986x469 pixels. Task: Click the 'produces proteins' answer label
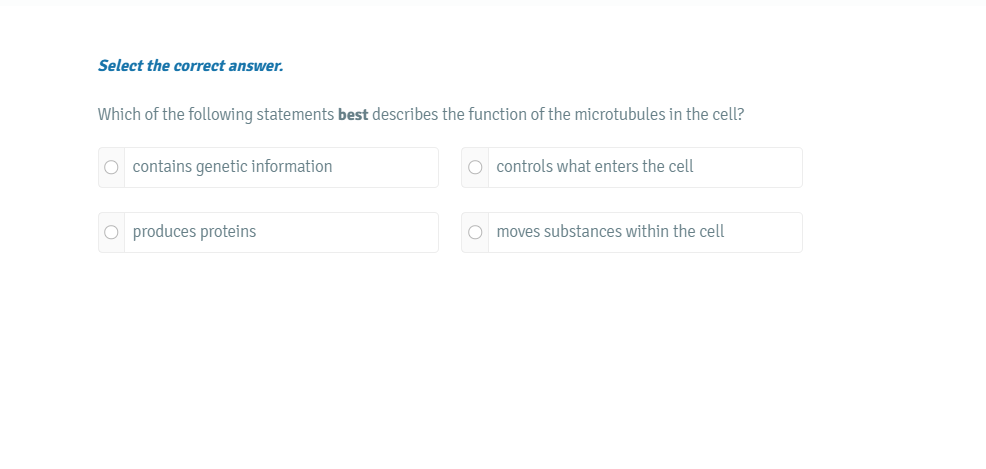tap(194, 232)
